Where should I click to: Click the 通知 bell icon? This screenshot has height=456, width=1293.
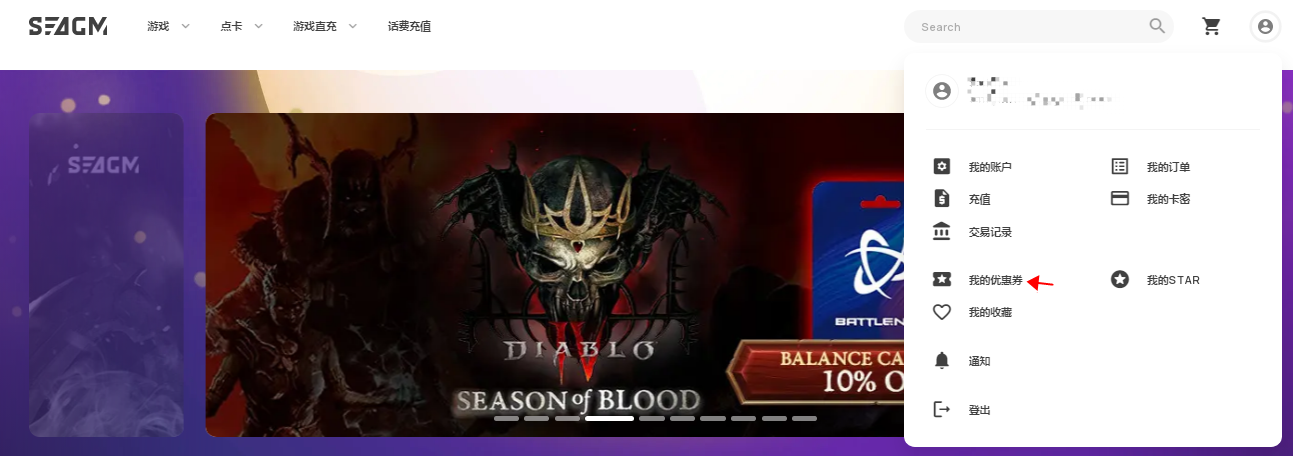point(941,361)
